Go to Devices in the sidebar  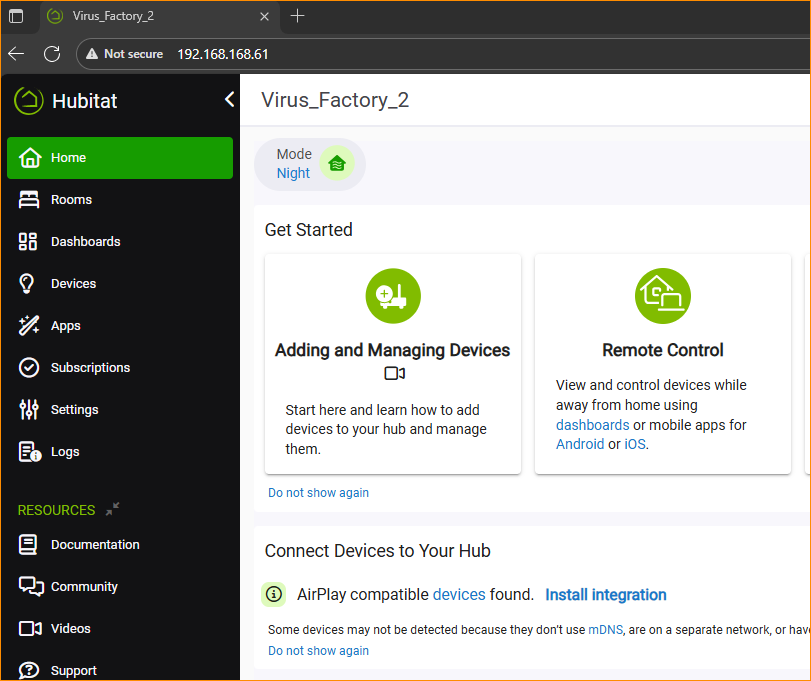click(x=73, y=284)
